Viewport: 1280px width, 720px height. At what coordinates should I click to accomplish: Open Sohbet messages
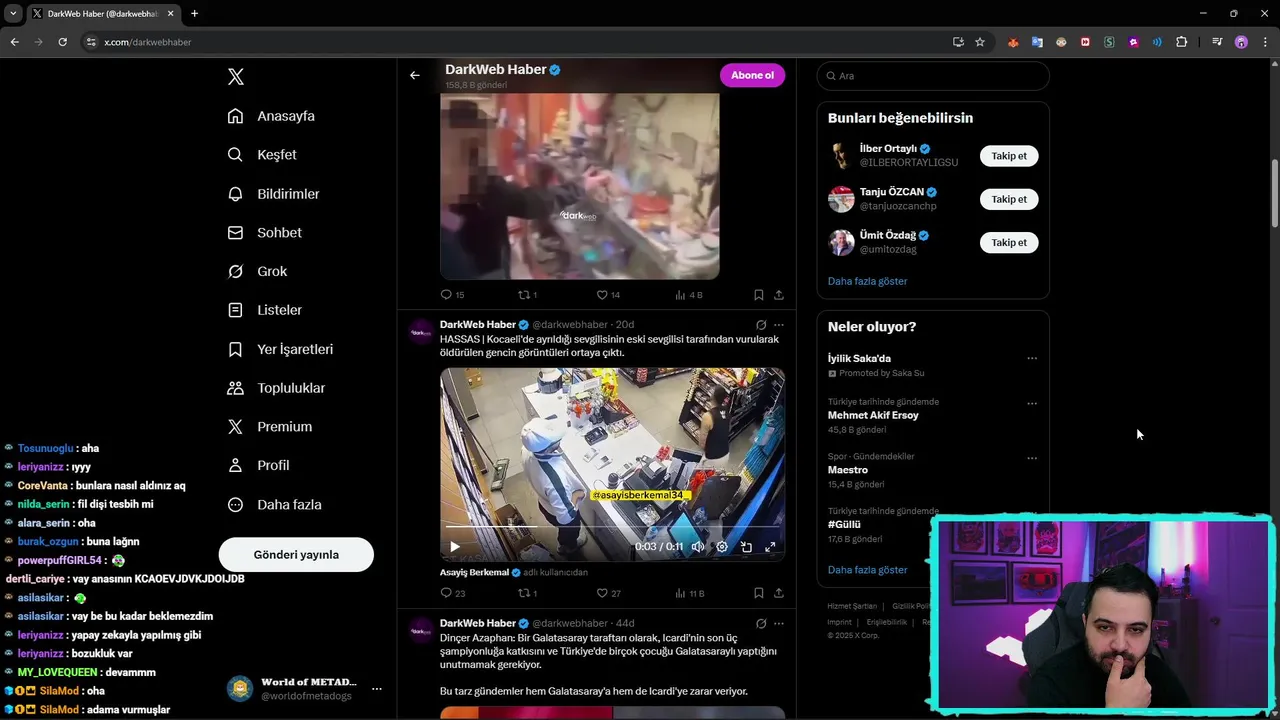[x=264, y=233]
